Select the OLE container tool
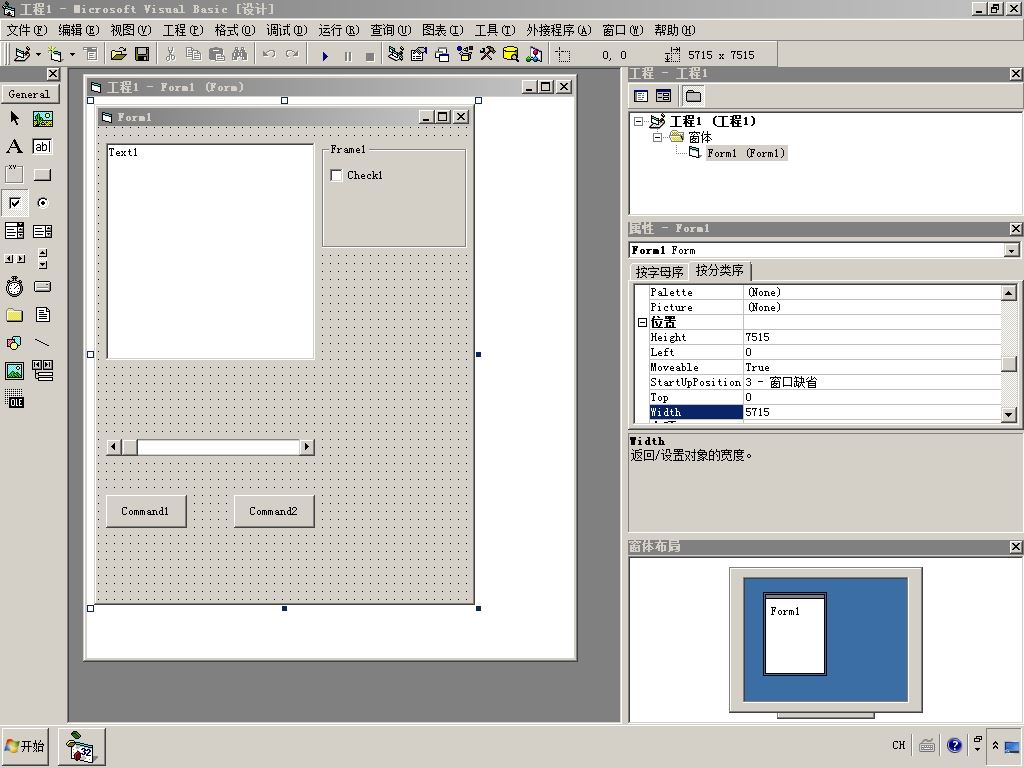The image size is (1024, 768). pos(14,399)
